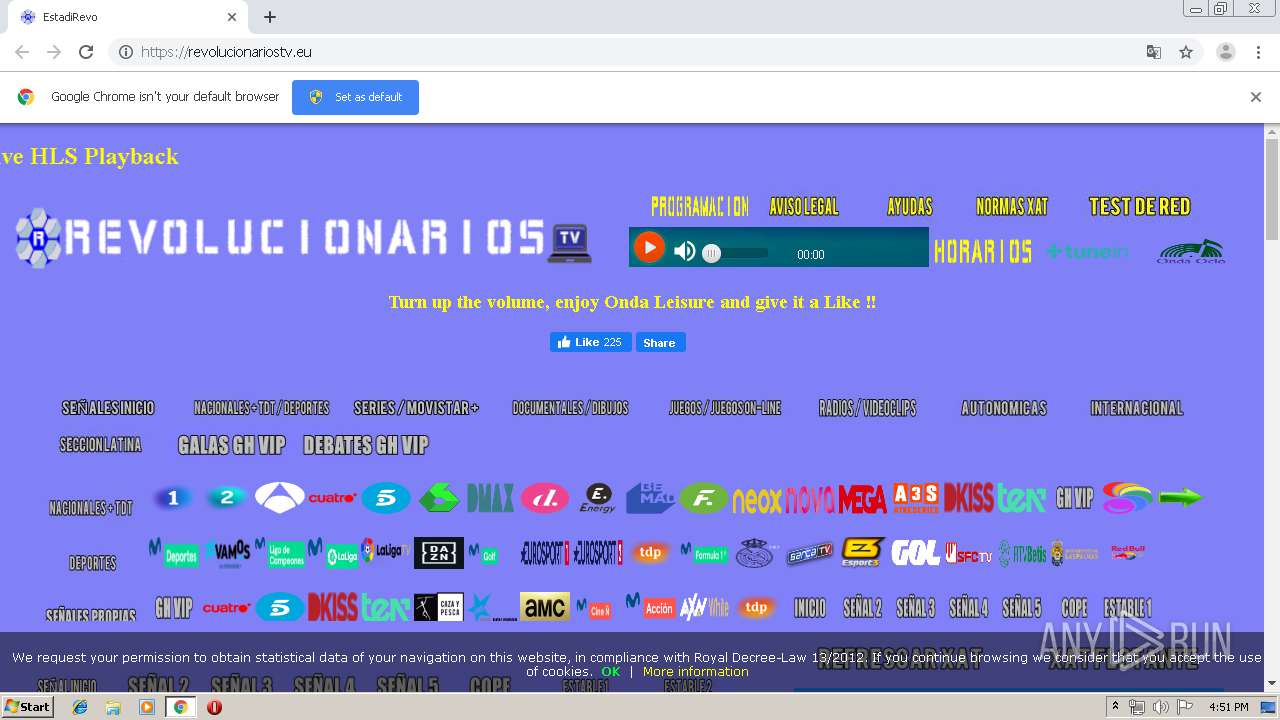Click Set as default browser button
Viewport: 1280px width, 720px height.
pyautogui.click(x=355, y=97)
